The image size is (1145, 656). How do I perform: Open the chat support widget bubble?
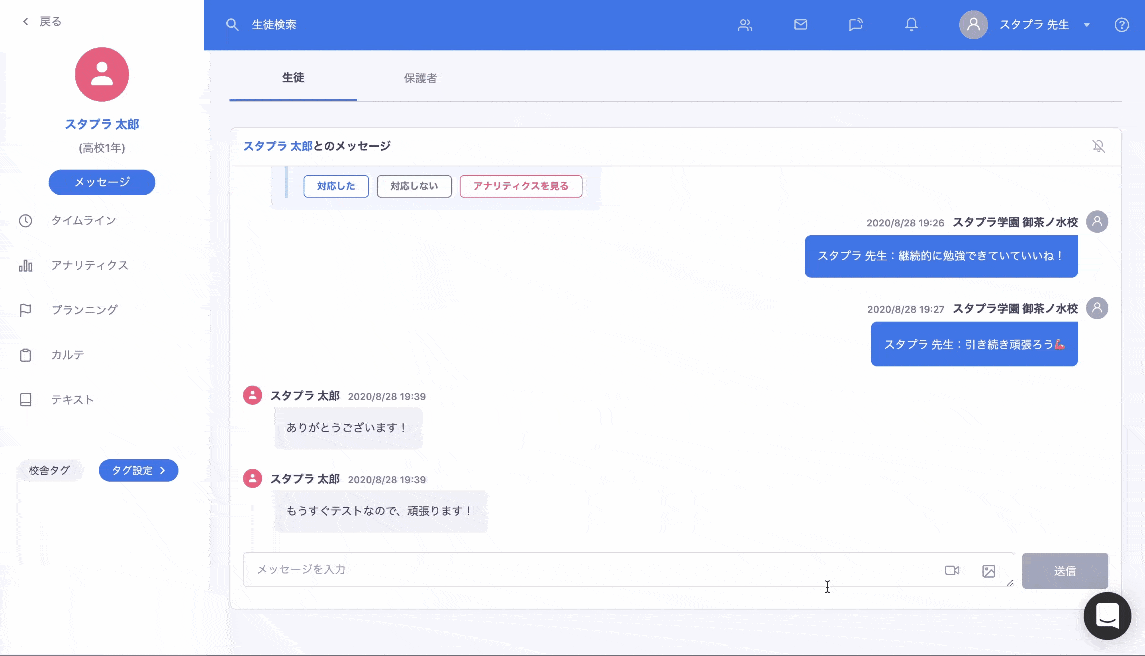[x=1107, y=616]
